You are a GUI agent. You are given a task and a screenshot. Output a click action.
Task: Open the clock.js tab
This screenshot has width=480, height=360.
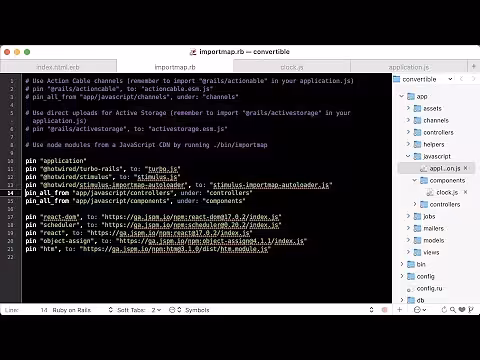(292, 67)
